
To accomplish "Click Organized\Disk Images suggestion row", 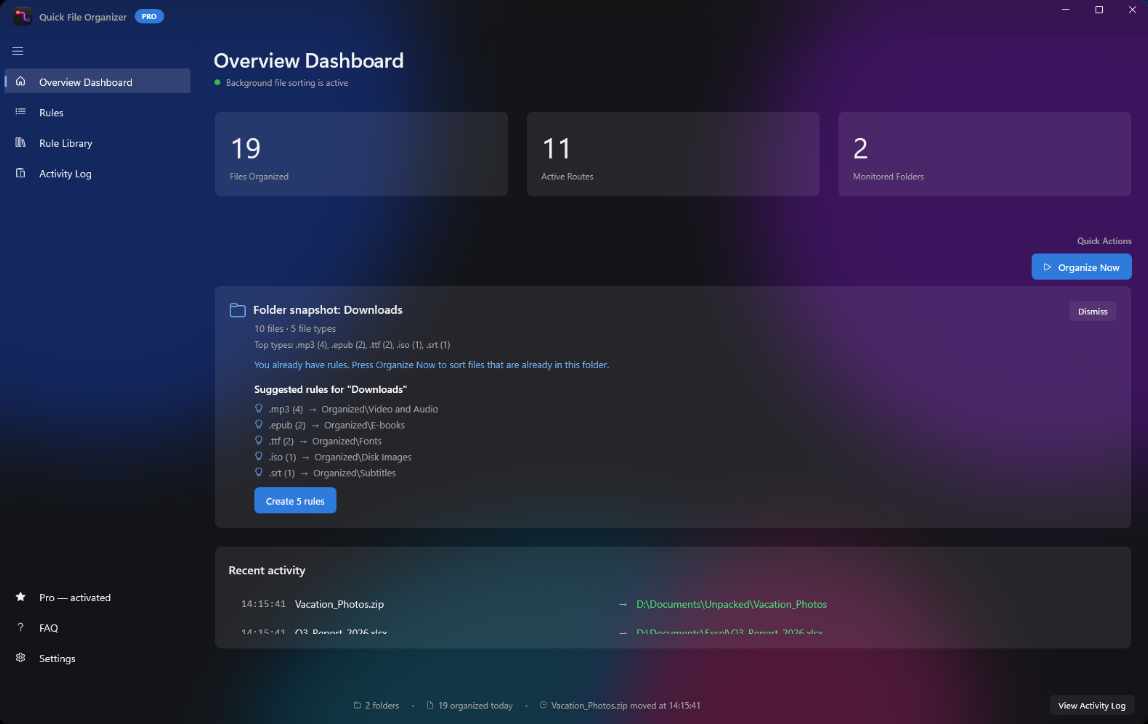I will click(x=332, y=457).
